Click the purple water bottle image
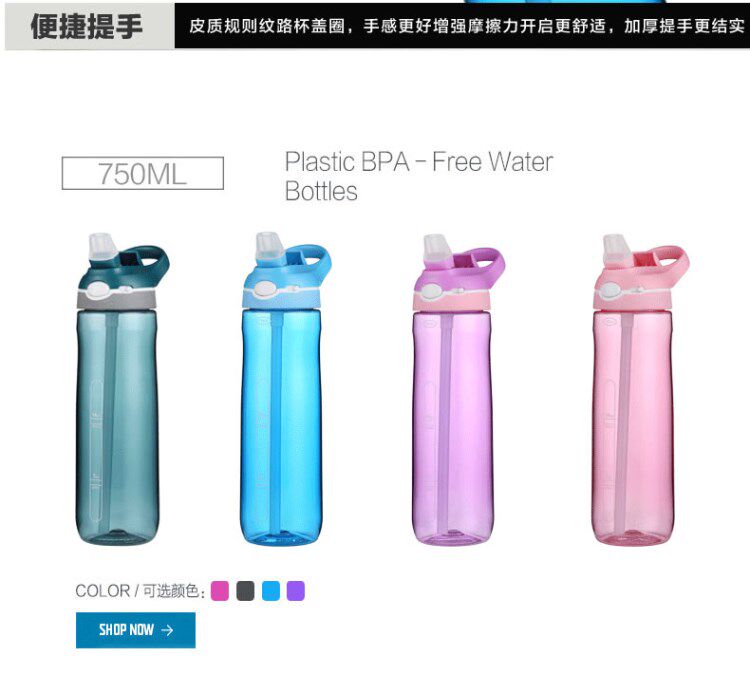The width and height of the screenshot is (750, 674). coord(455,390)
